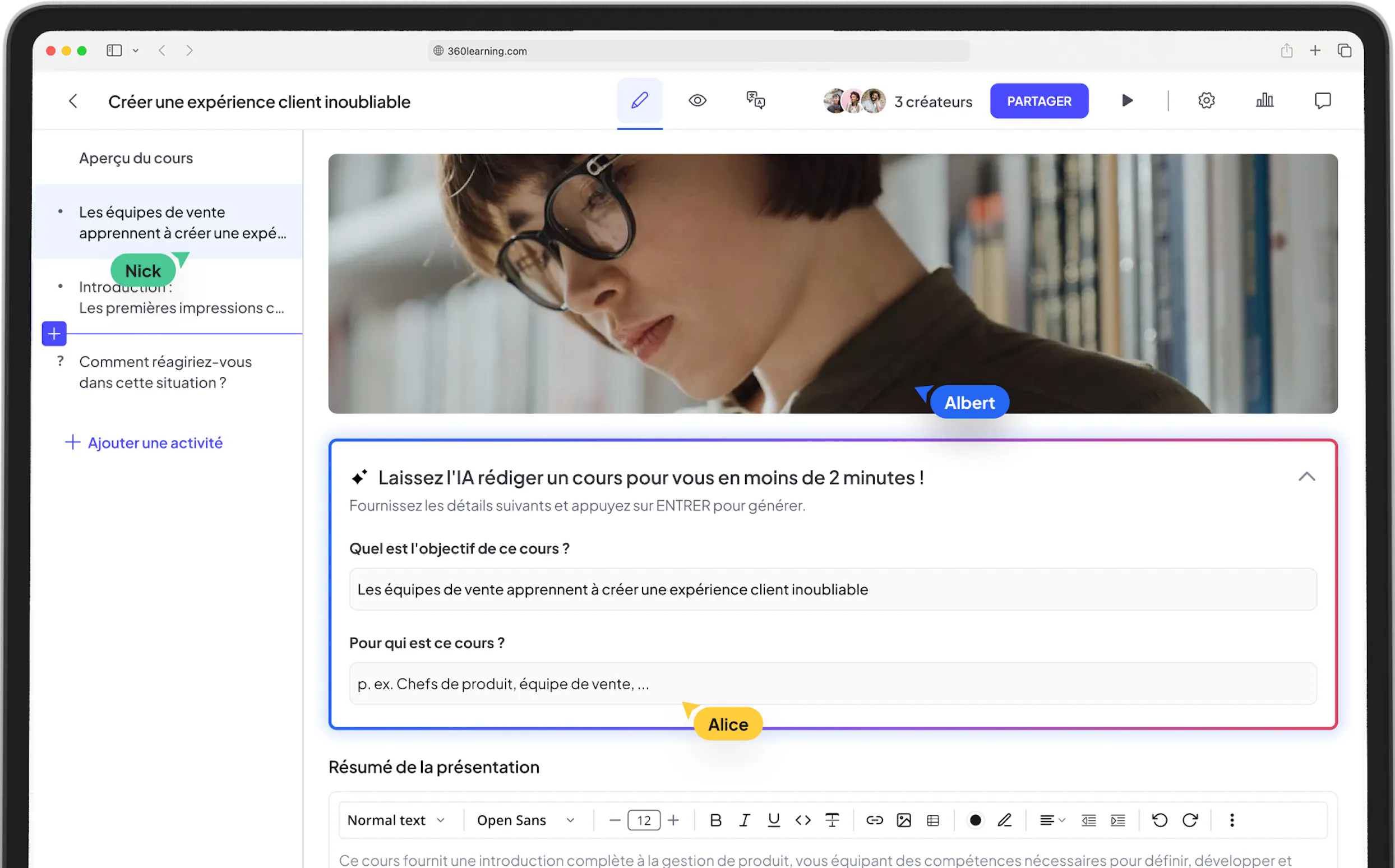Insert an image in the editor
1395x868 pixels.
point(904,820)
